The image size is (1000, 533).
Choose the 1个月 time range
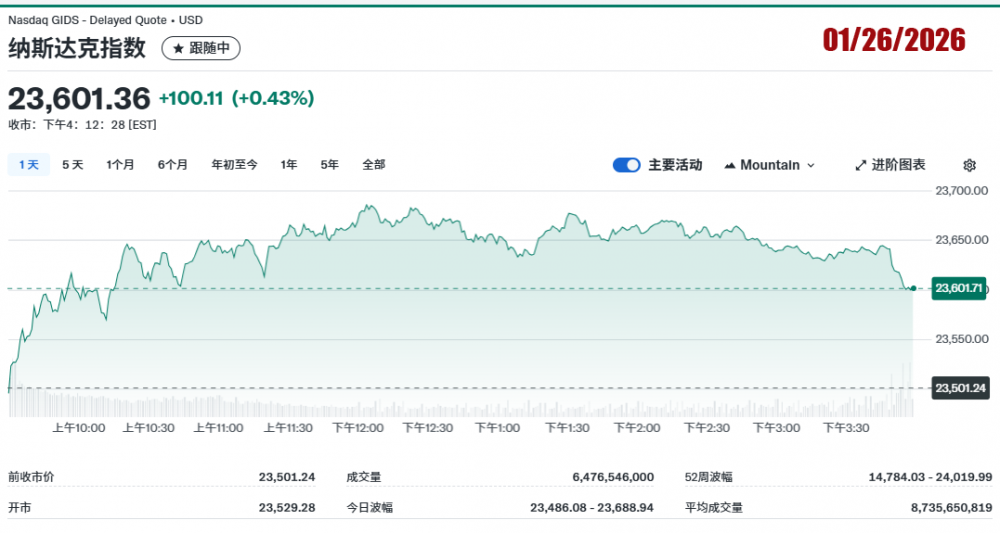[120, 165]
